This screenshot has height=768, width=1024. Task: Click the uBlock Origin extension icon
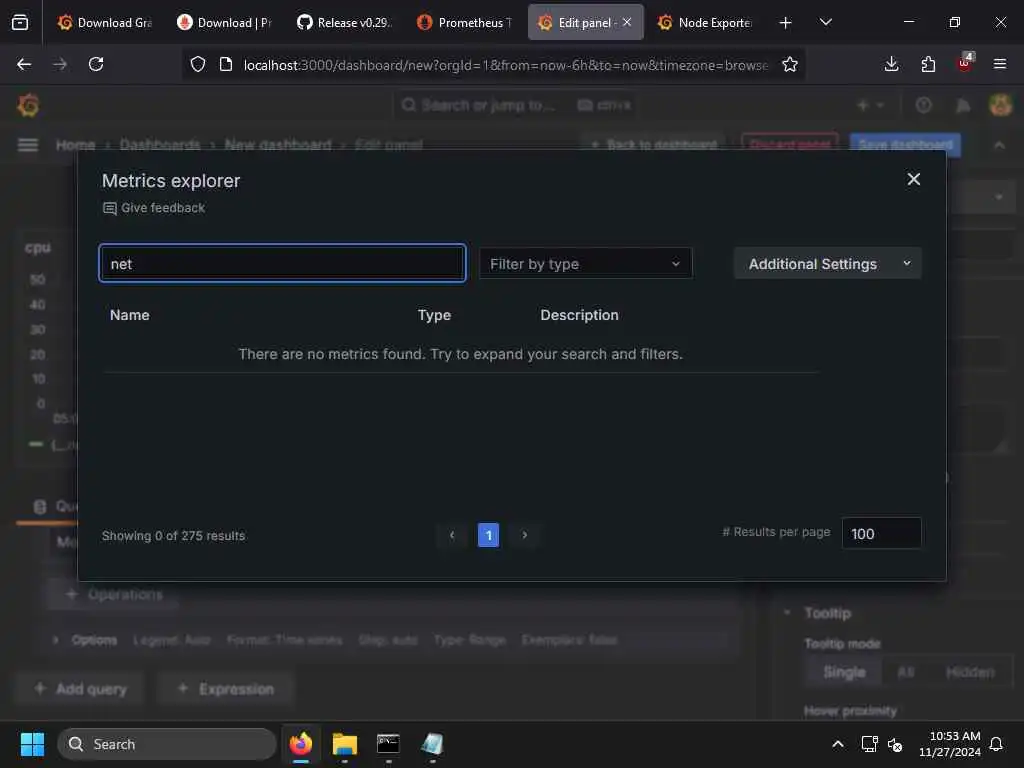click(965, 63)
